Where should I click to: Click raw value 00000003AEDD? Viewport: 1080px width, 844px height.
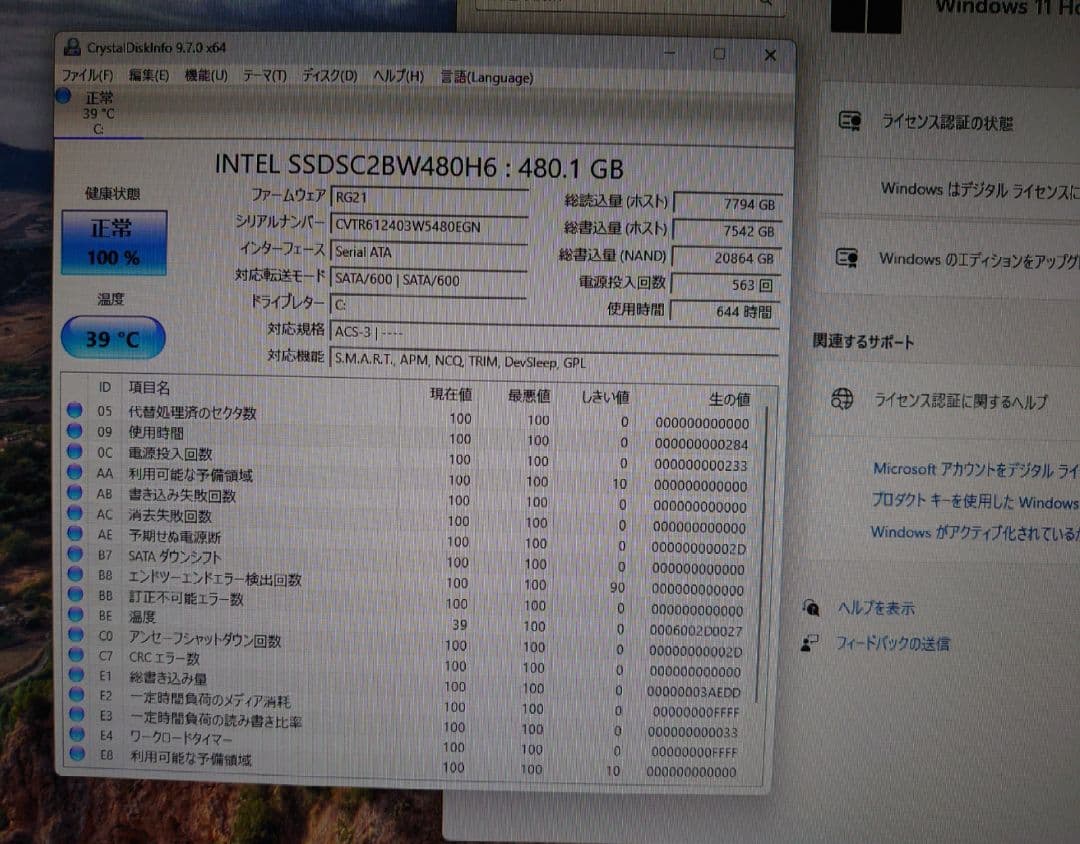coord(694,692)
